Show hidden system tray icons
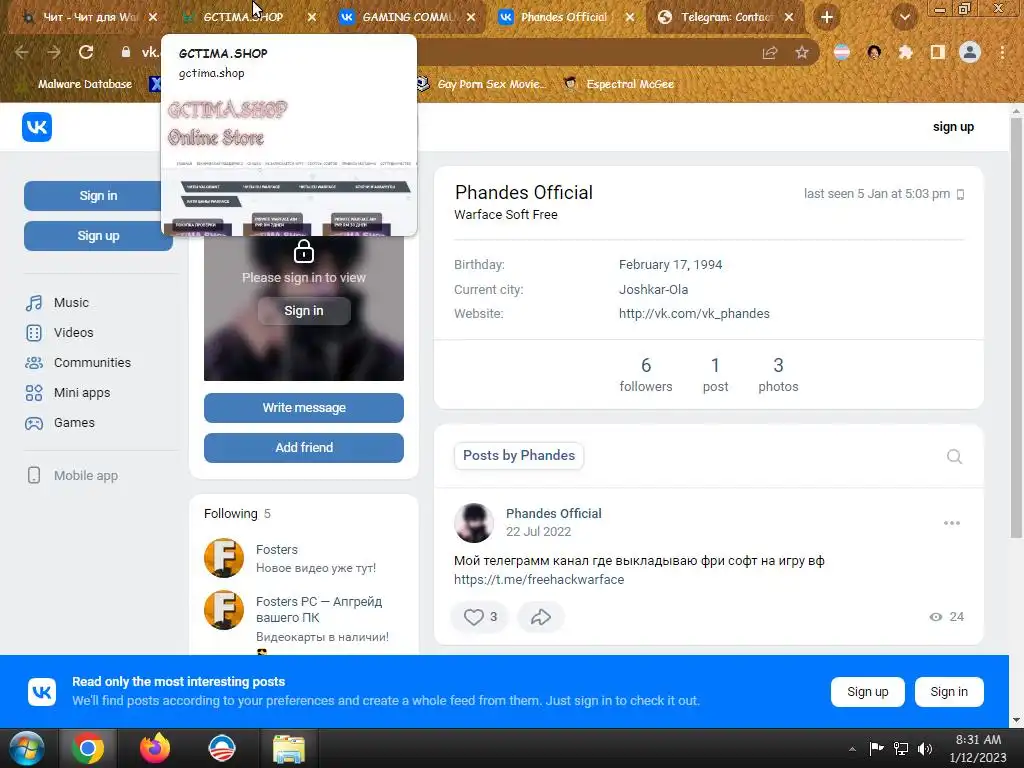This screenshot has width=1024, height=768. (852, 749)
